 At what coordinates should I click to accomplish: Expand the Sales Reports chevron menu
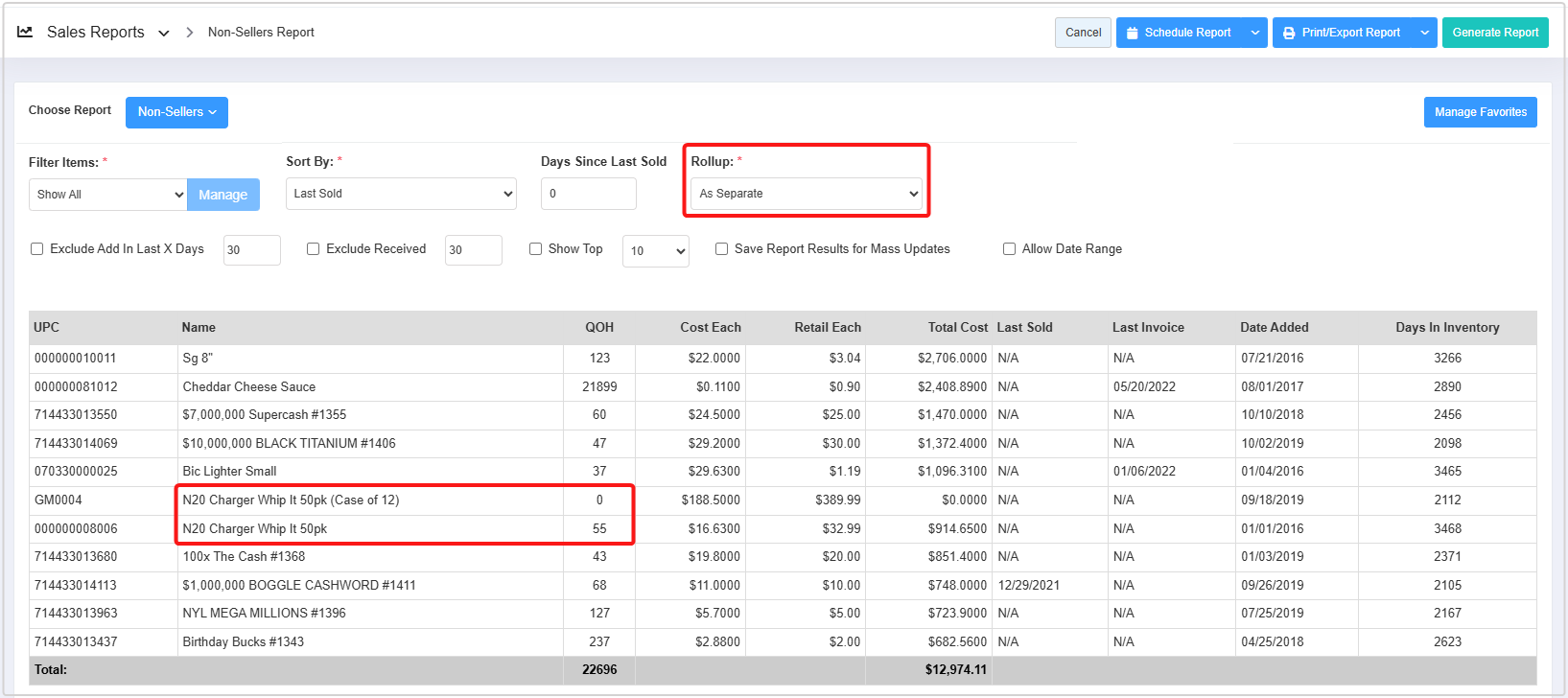coord(164,33)
